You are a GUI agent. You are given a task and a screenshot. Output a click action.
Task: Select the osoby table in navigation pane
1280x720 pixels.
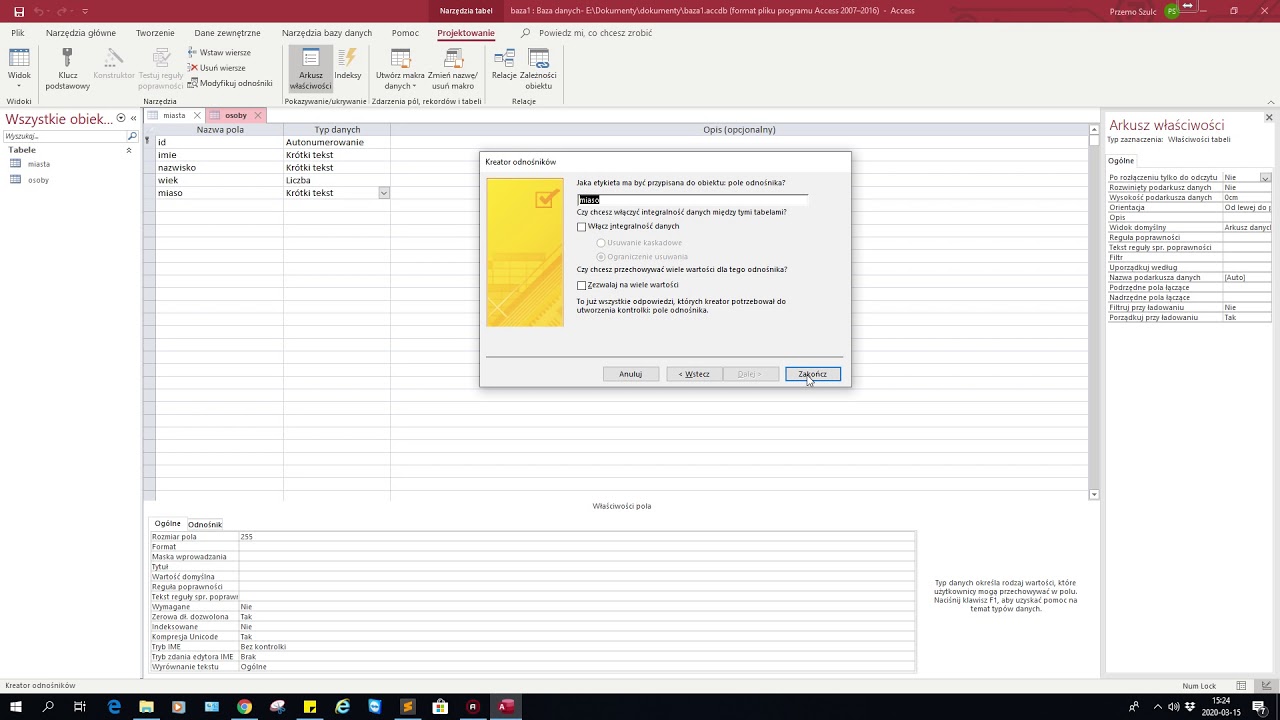pos(38,180)
